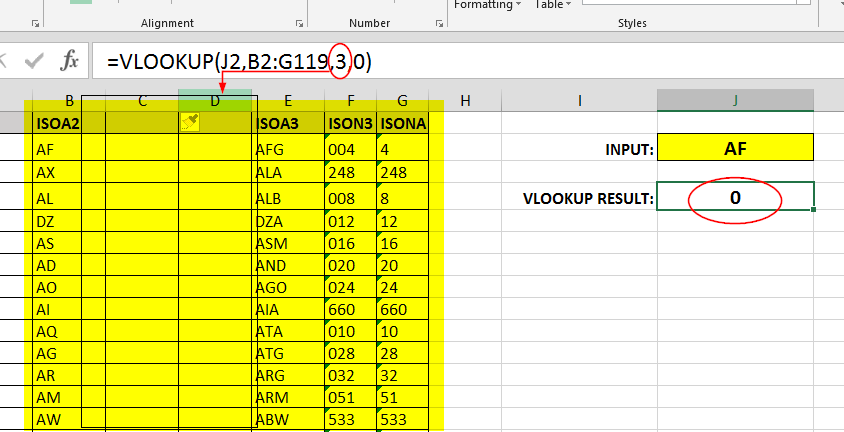
Task: Click inside the VLOOKUP formula bar
Action: (x=500, y=61)
